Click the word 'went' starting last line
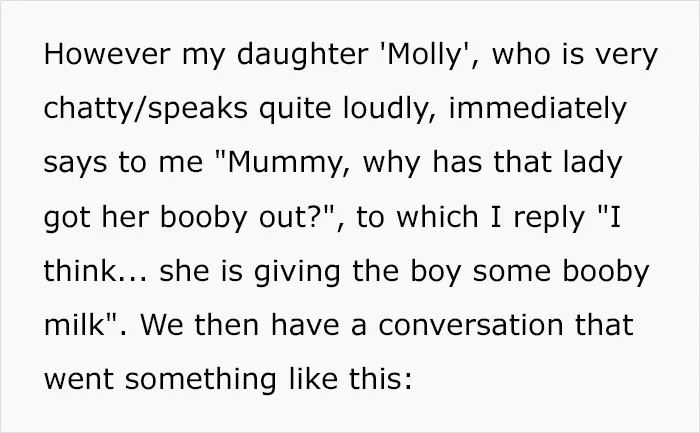 click(79, 380)
